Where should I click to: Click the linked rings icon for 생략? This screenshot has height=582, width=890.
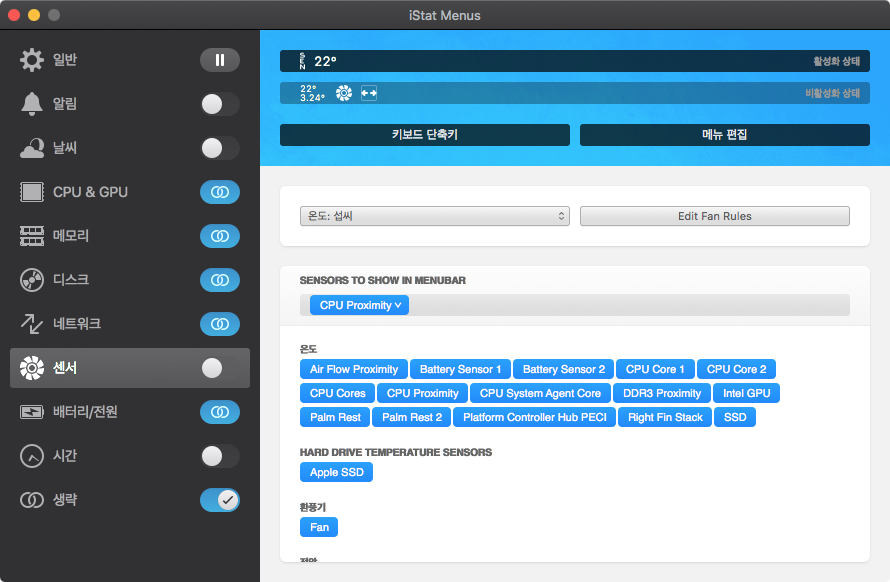32,500
